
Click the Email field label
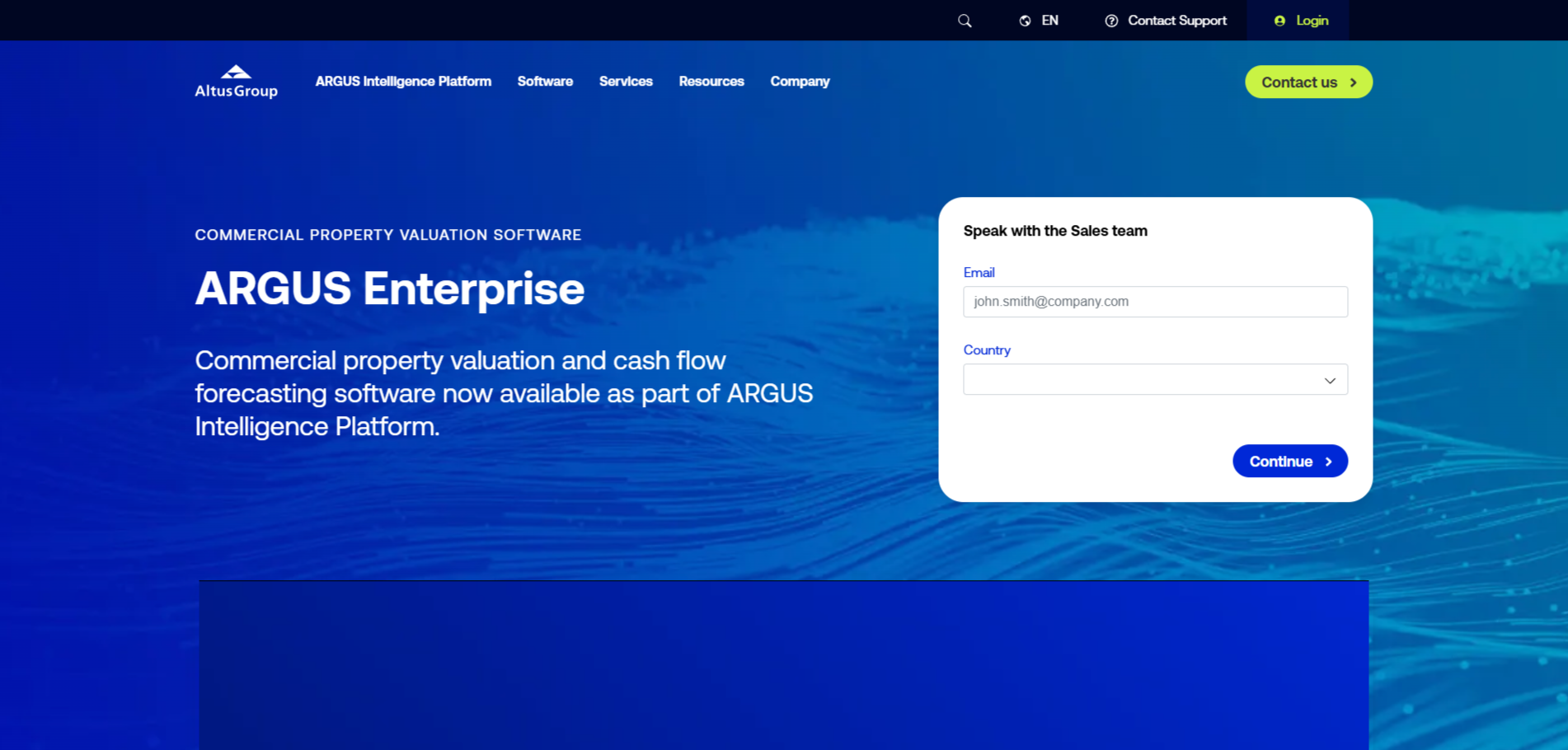coord(979,272)
